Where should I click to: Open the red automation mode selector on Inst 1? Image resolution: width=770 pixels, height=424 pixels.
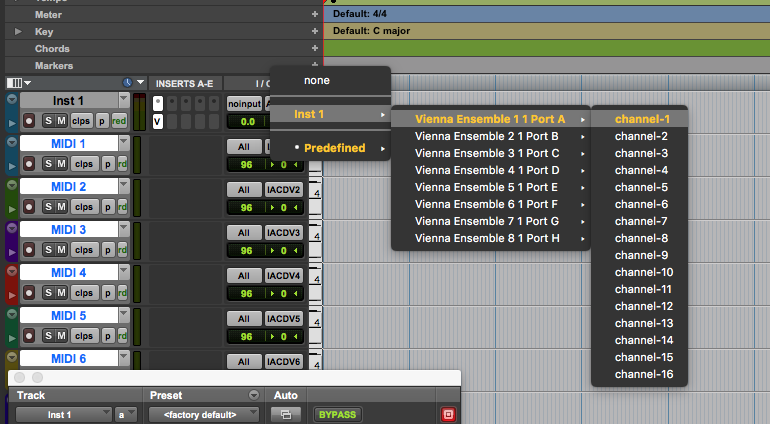click(119, 121)
